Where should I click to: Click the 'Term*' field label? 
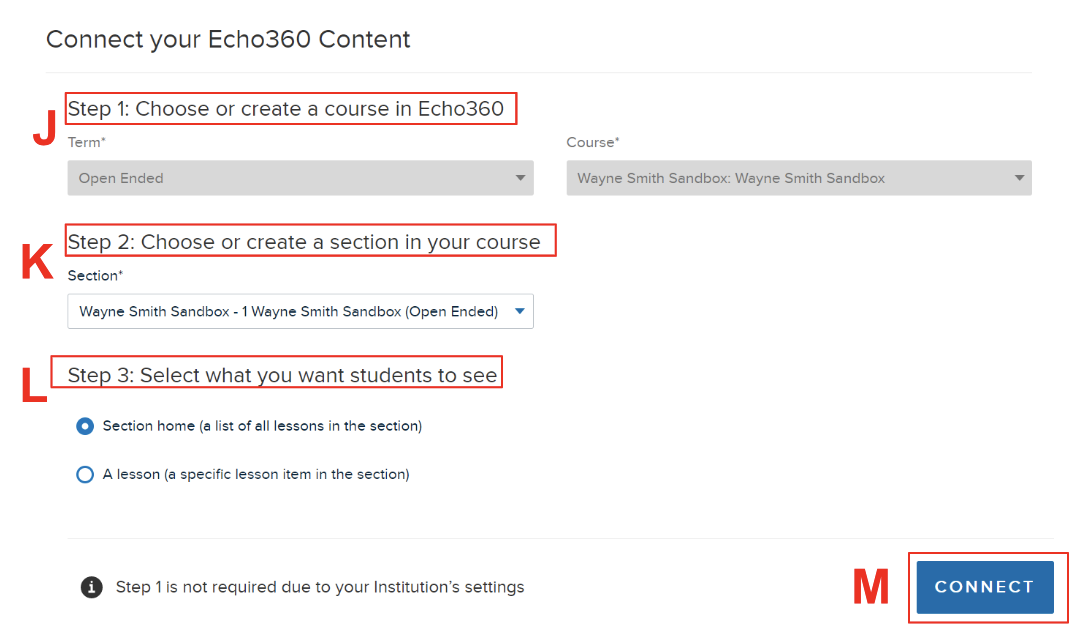pos(87,143)
